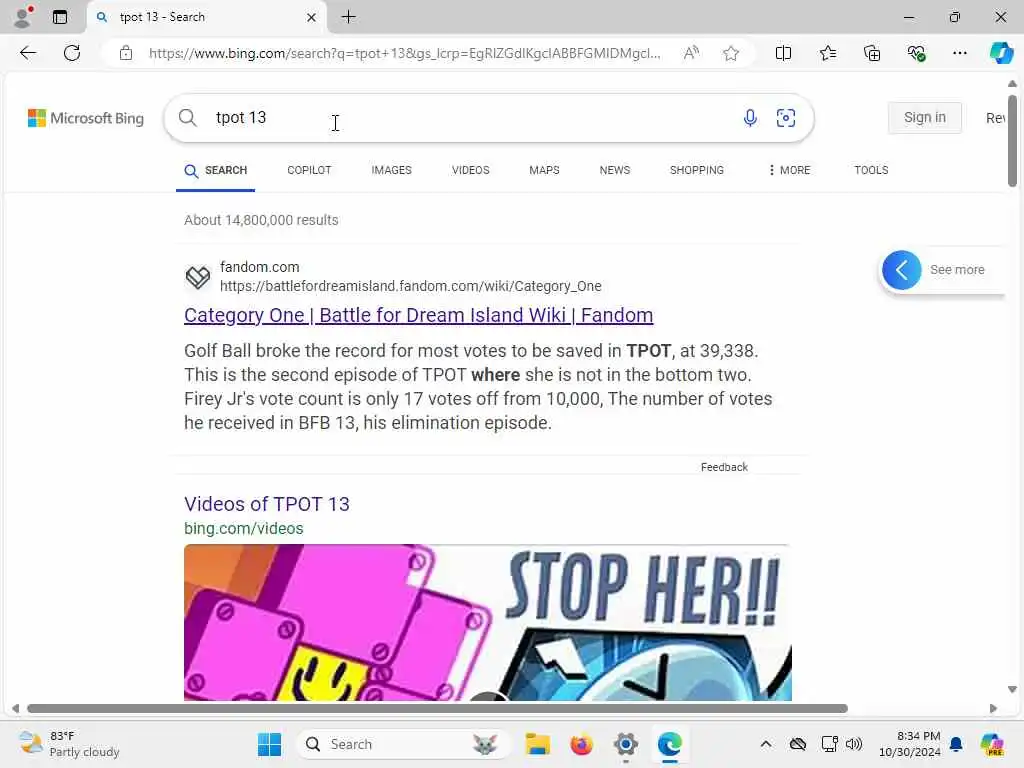Screen dimensions: 1024x768
Task: Click horizontal scrollbar right arrow
Action: click(993, 709)
